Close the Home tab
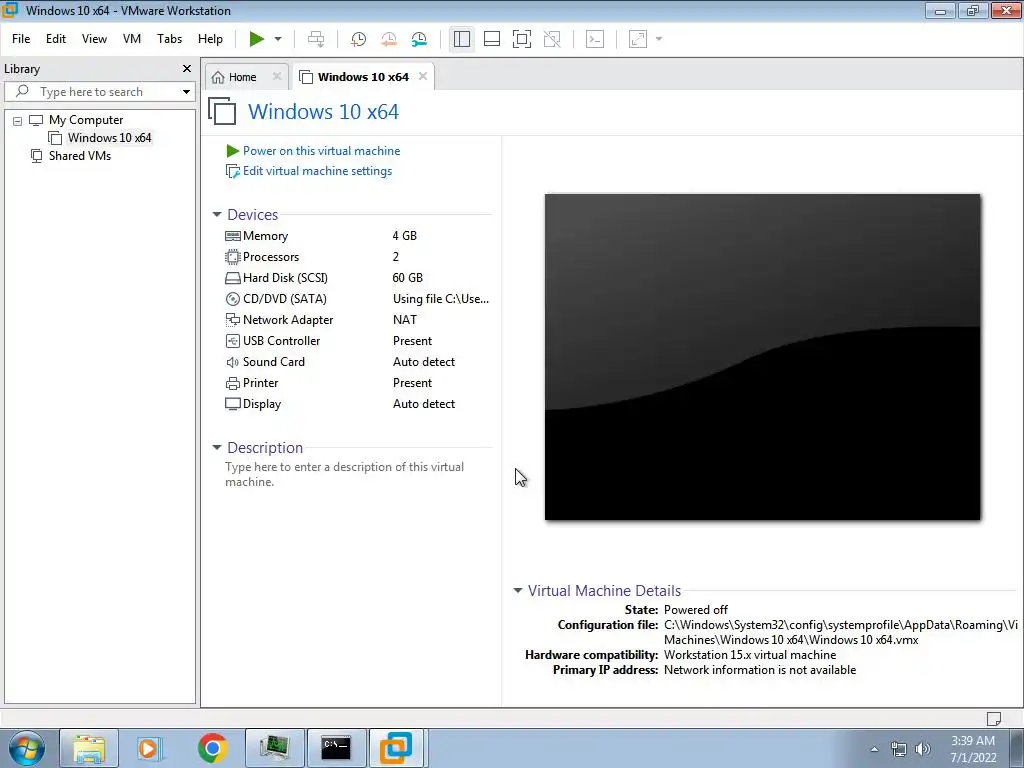Screen dimensions: 1024x768 tap(277, 76)
